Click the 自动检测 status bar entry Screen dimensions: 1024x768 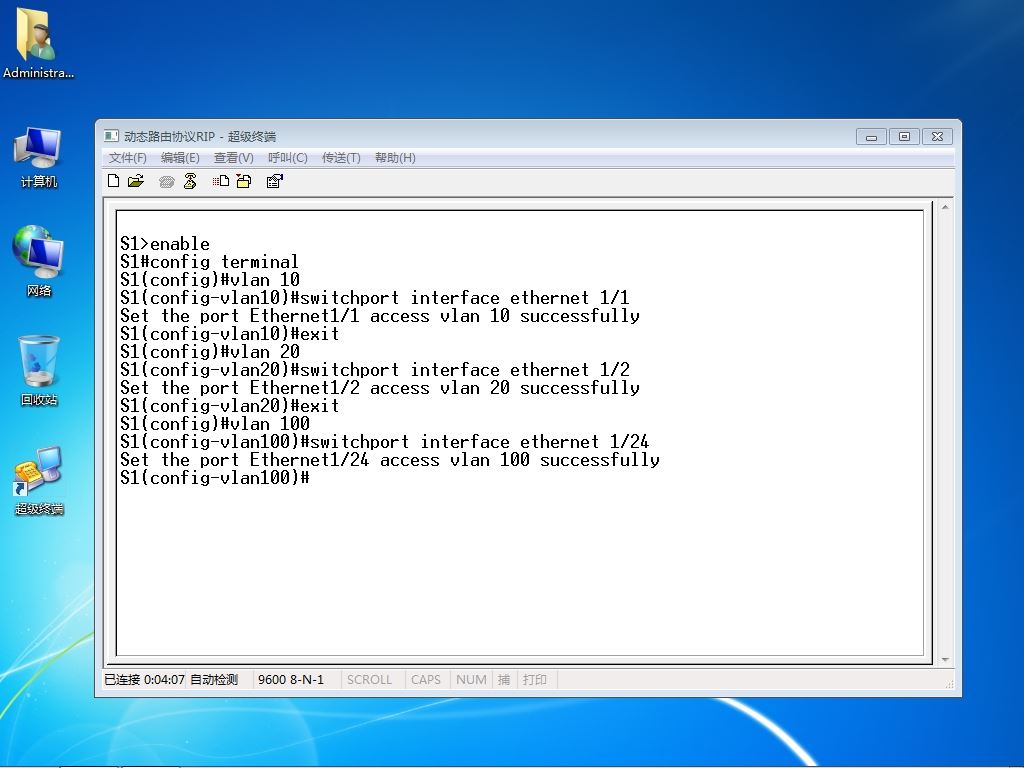pyautogui.click(x=214, y=679)
